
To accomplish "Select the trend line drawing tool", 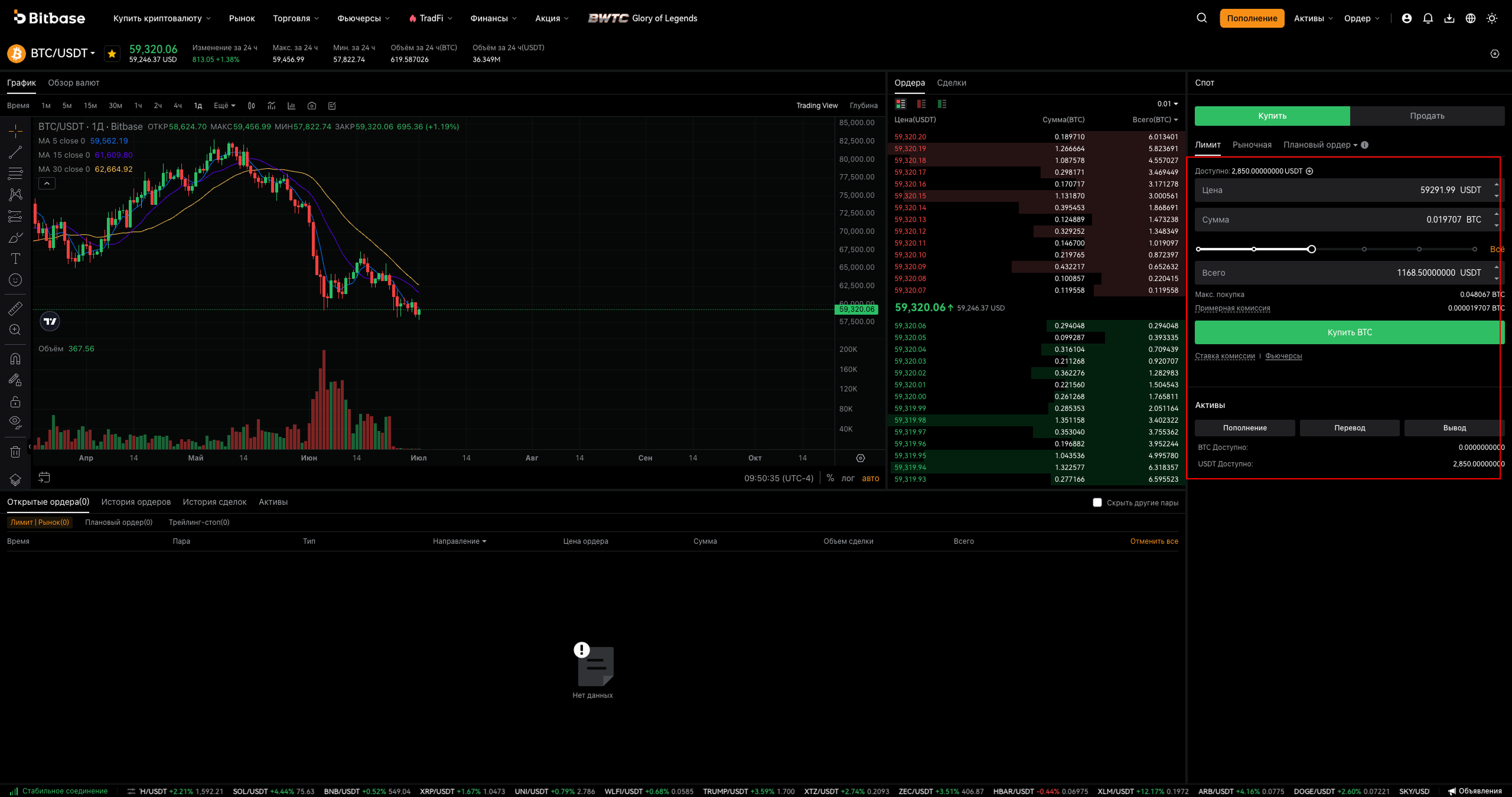I will tap(15, 152).
